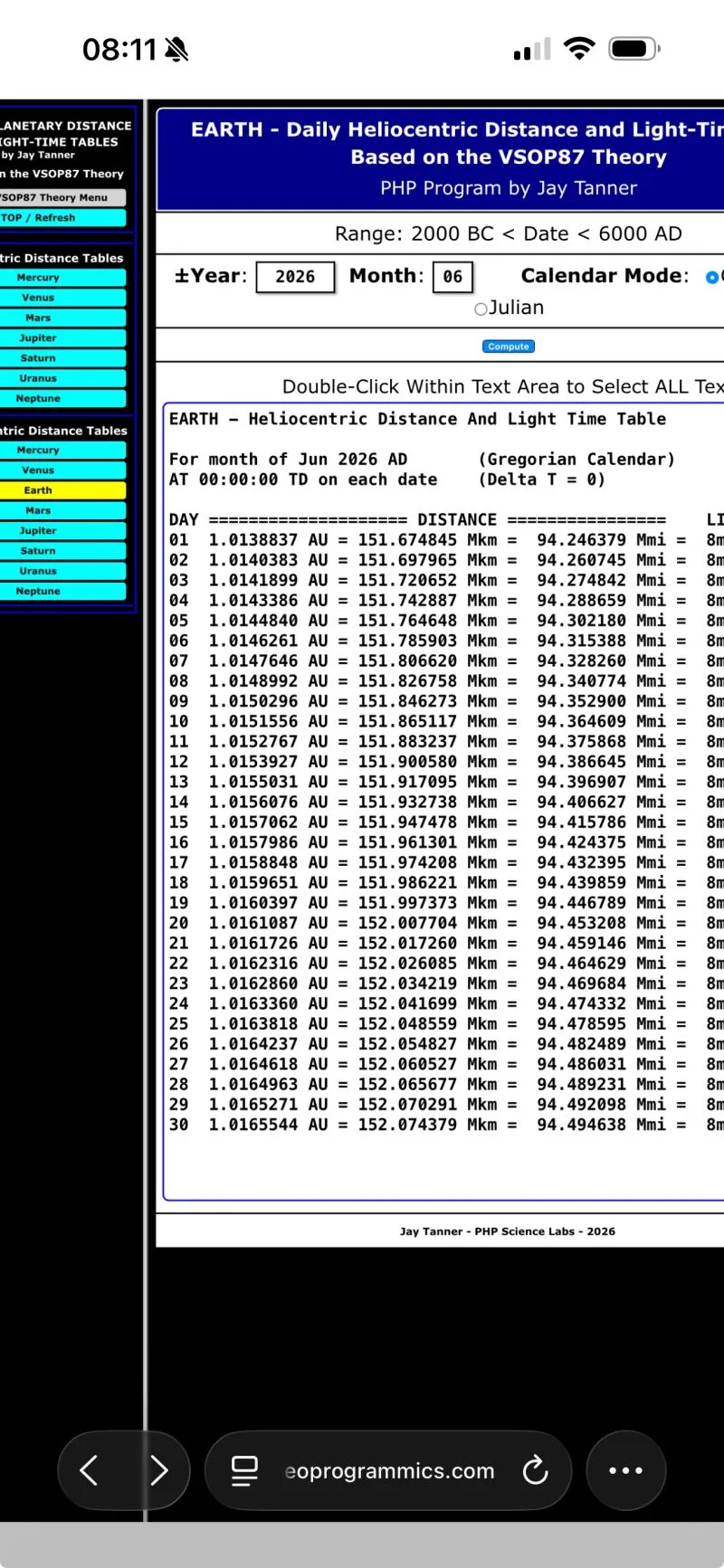Screen dimensions: 724x1568
Task: Click the Compute button
Action: 509,347
